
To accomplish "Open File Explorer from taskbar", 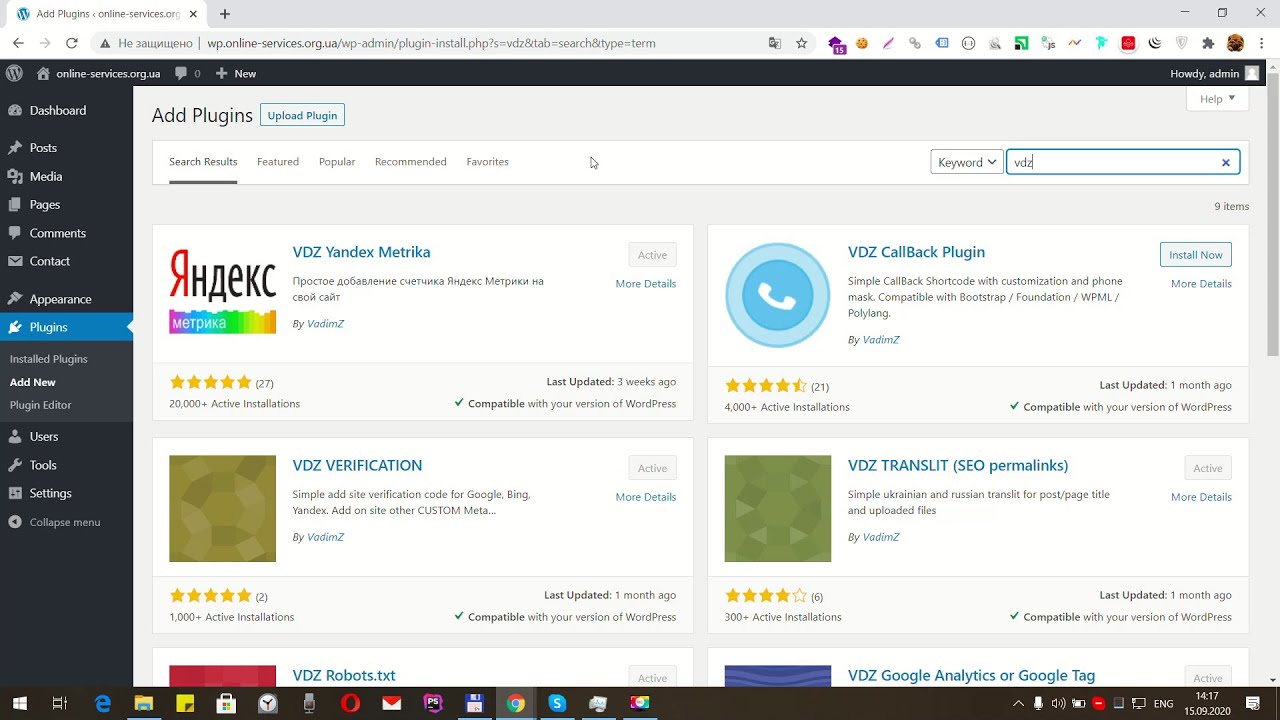I will (x=143, y=703).
